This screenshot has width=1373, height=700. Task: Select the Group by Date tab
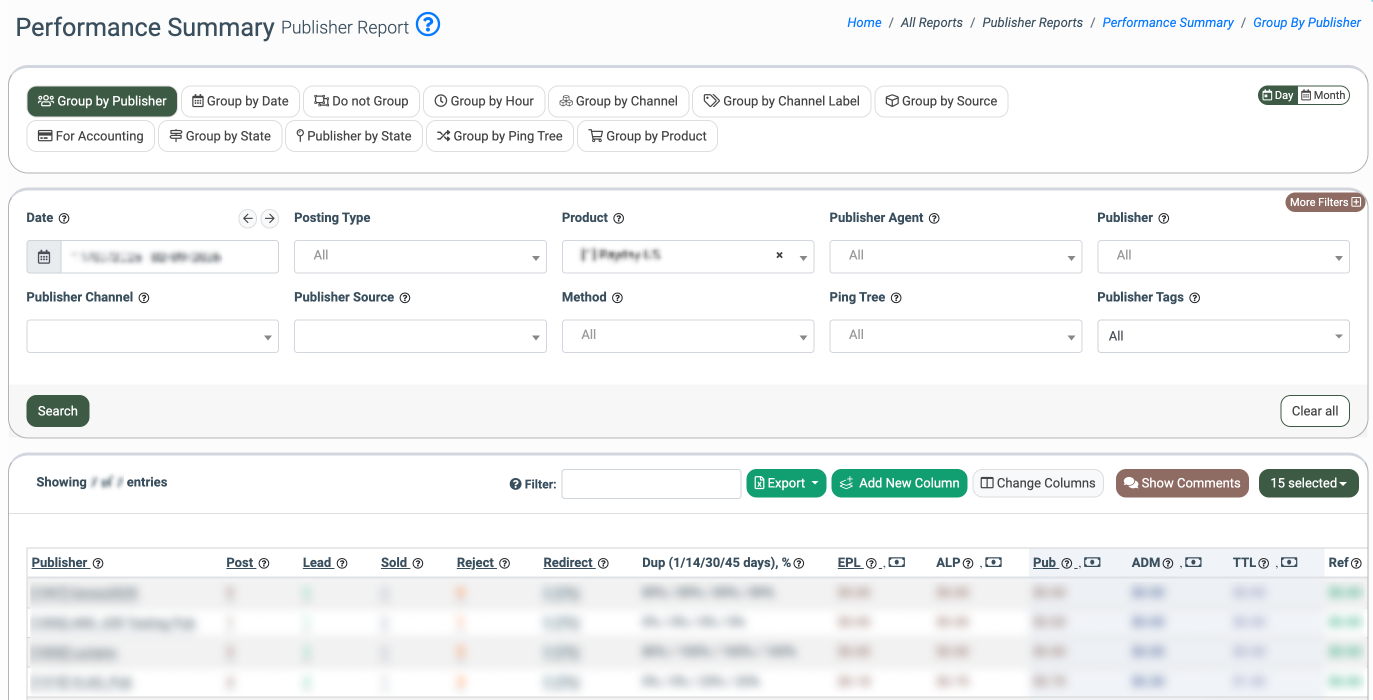(240, 101)
